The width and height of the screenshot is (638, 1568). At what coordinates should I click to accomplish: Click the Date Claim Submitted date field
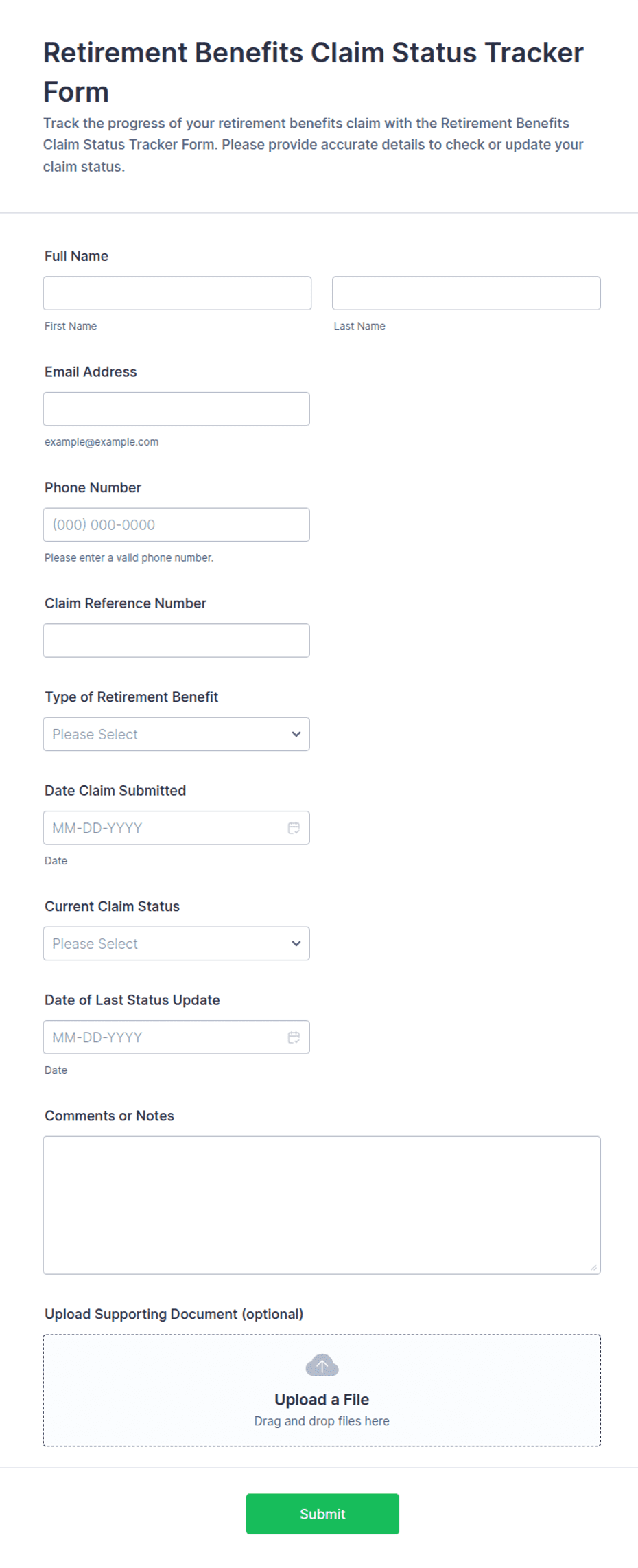click(176, 828)
